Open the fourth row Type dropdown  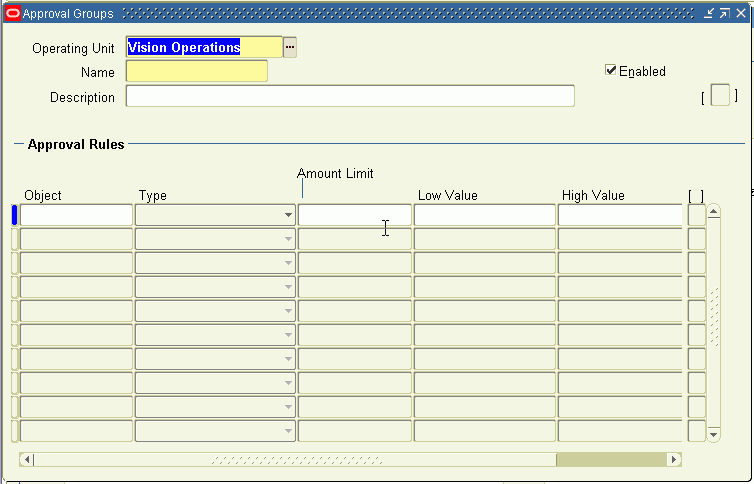[x=288, y=287]
